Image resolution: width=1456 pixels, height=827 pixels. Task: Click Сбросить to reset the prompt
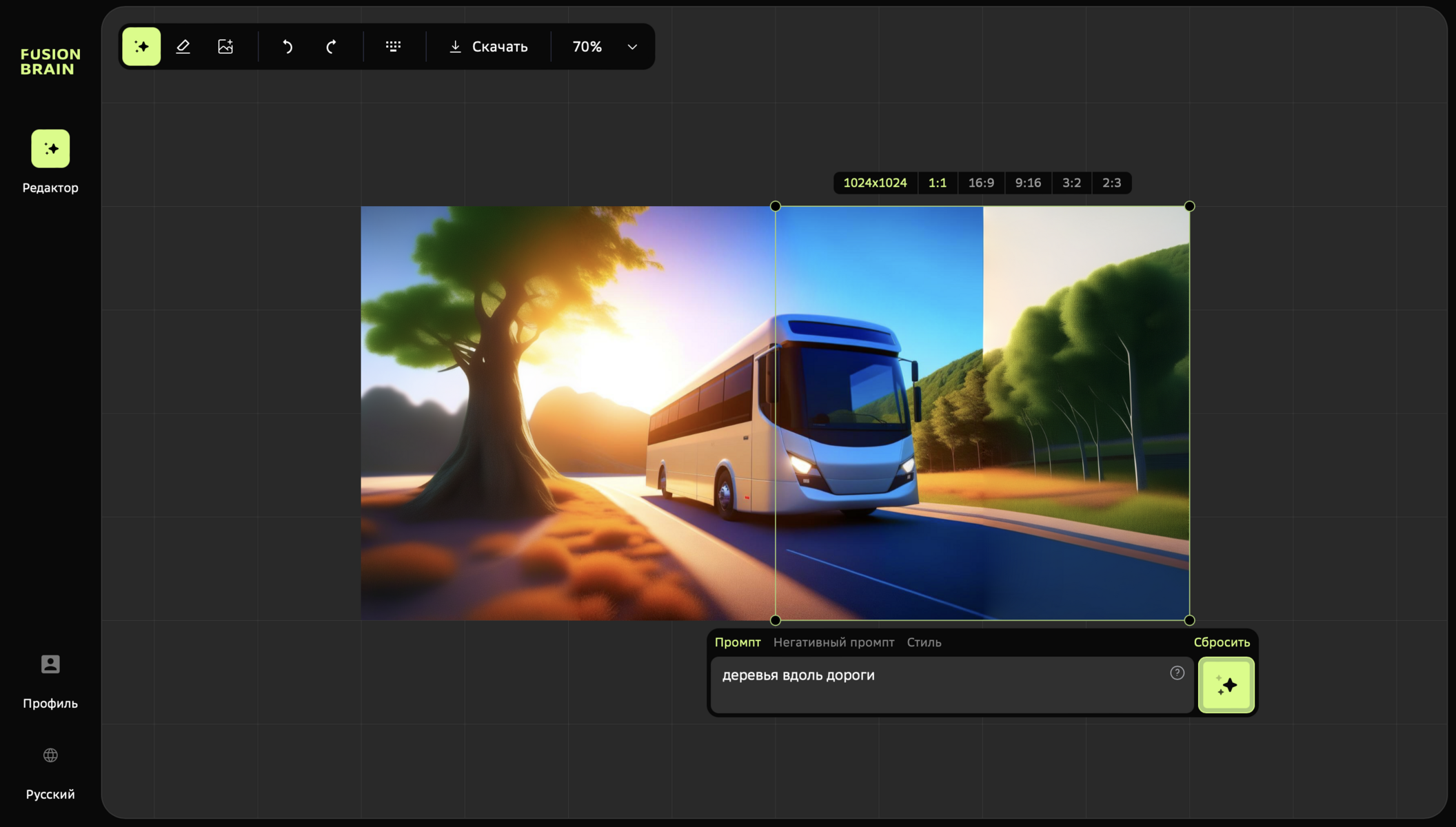coord(1221,642)
